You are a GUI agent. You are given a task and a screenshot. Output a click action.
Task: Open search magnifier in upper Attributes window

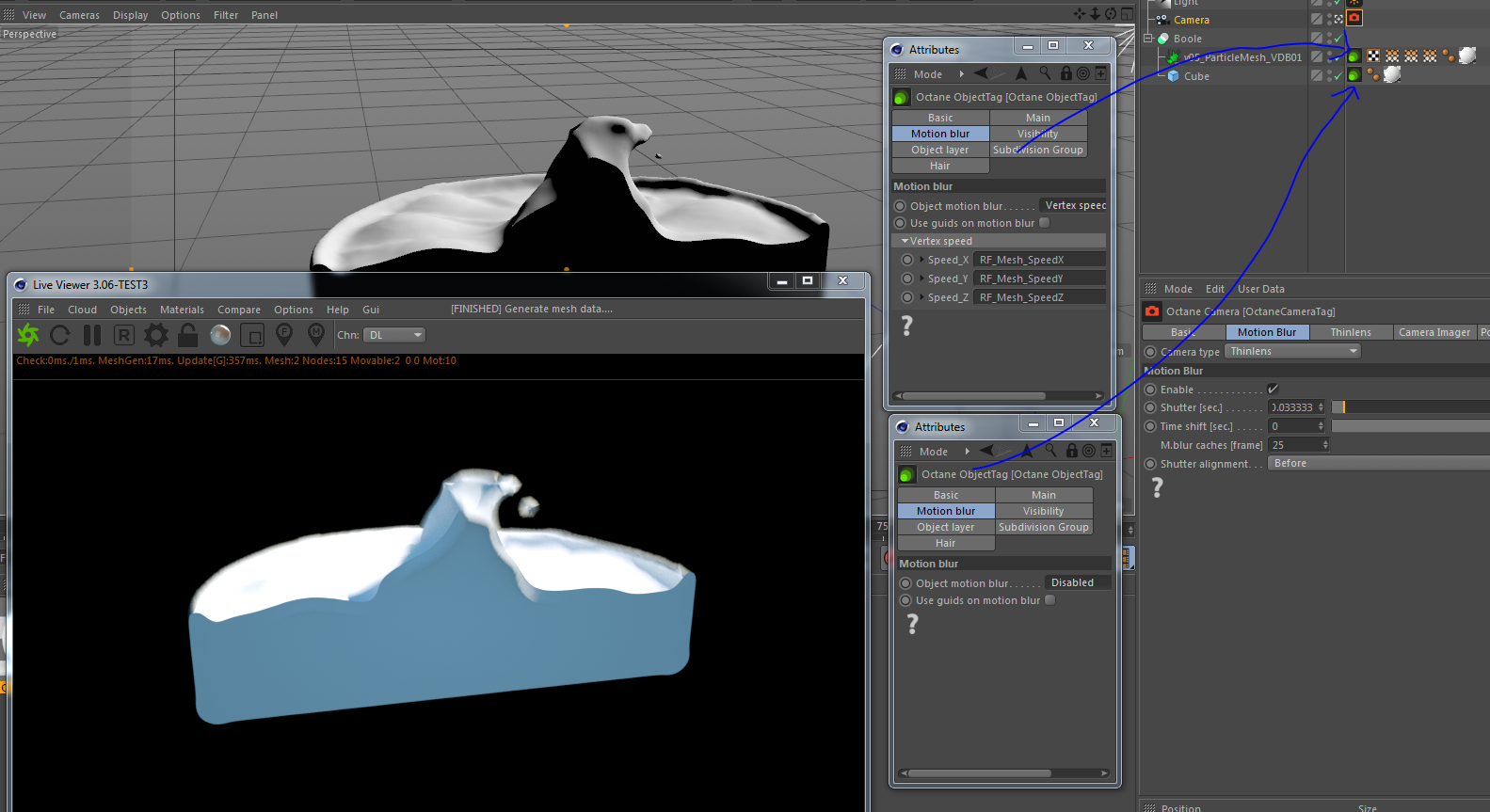[1045, 73]
